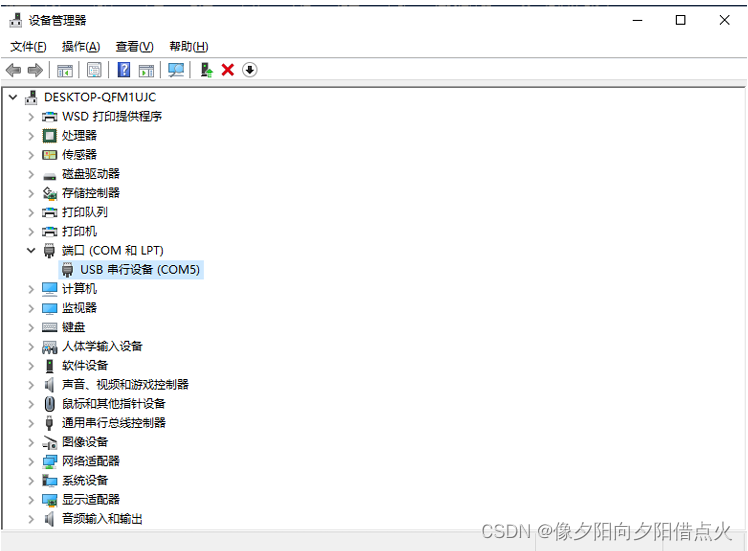Click the Back arrow toolbar icon
The width and height of the screenshot is (748, 551).
click(13, 70)
